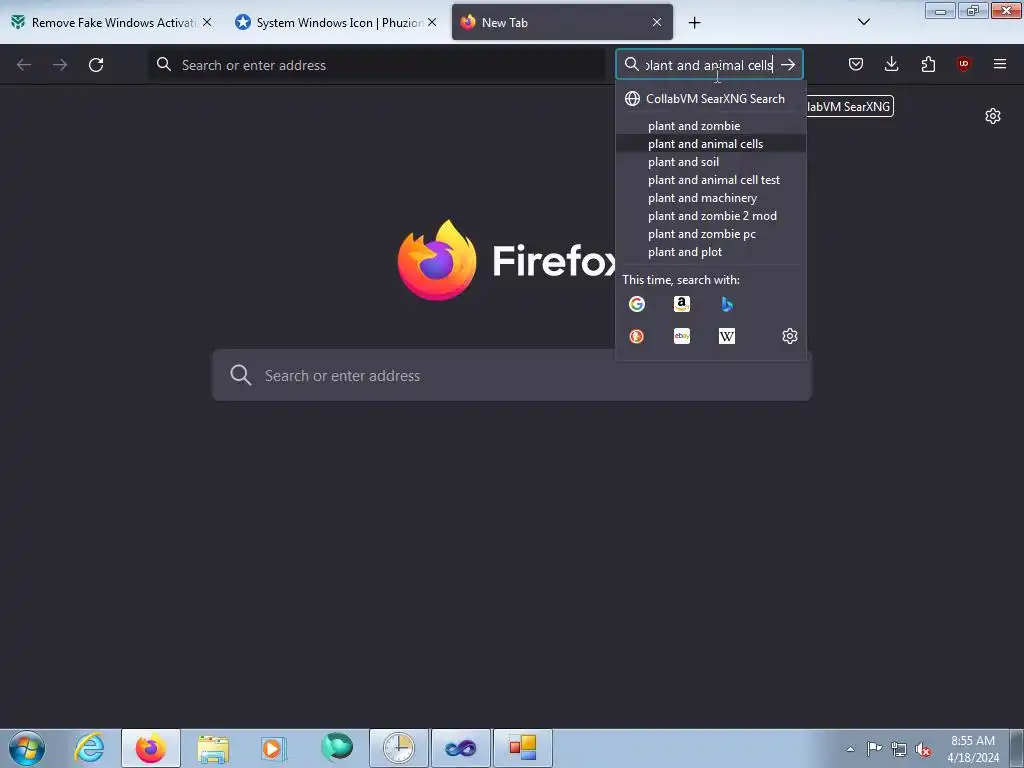Click the uBlock Origin shield icon
The height and width of the screenshot is (768, 1024).
[964, 64]
